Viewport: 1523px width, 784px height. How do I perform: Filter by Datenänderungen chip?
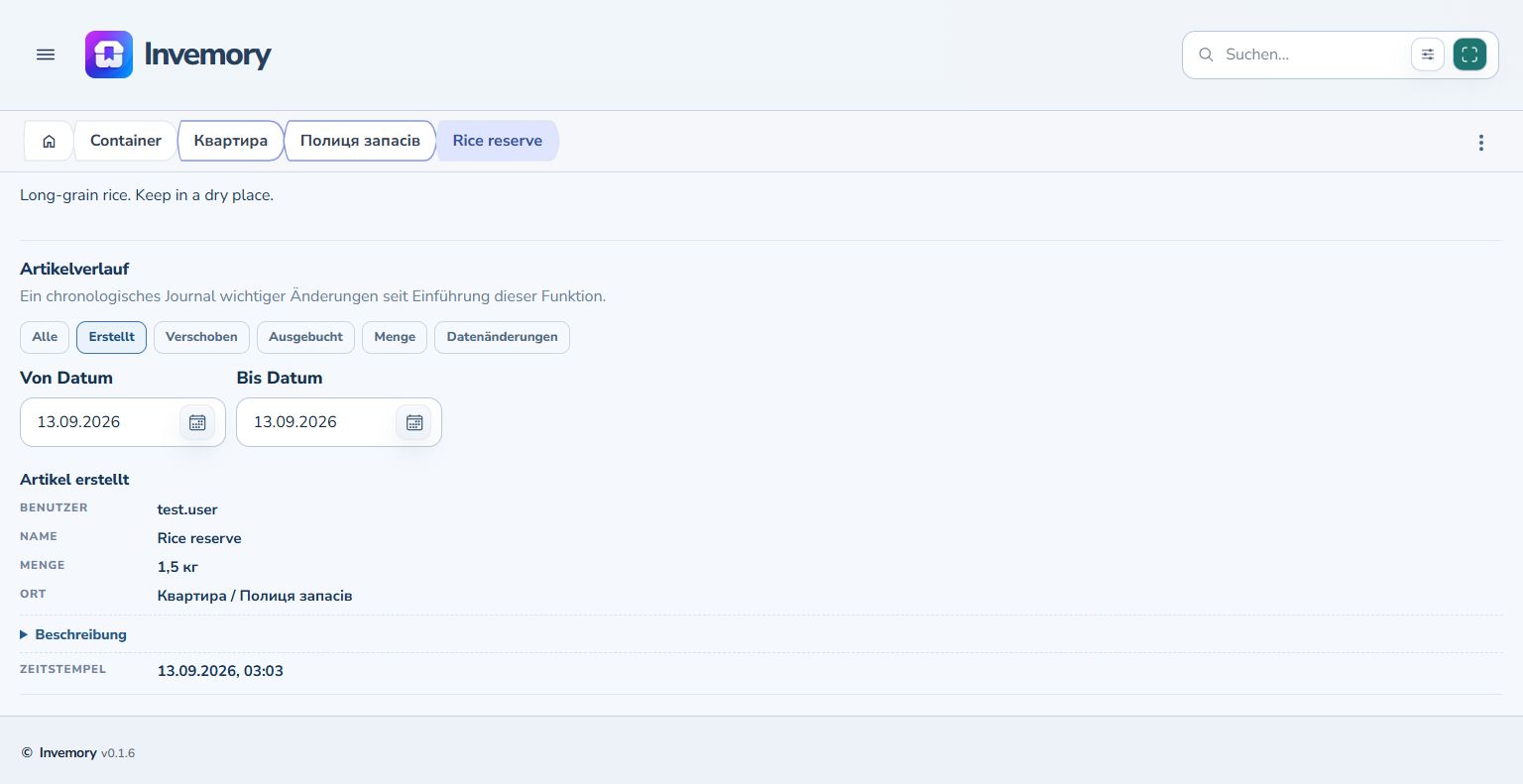[502, 337]
